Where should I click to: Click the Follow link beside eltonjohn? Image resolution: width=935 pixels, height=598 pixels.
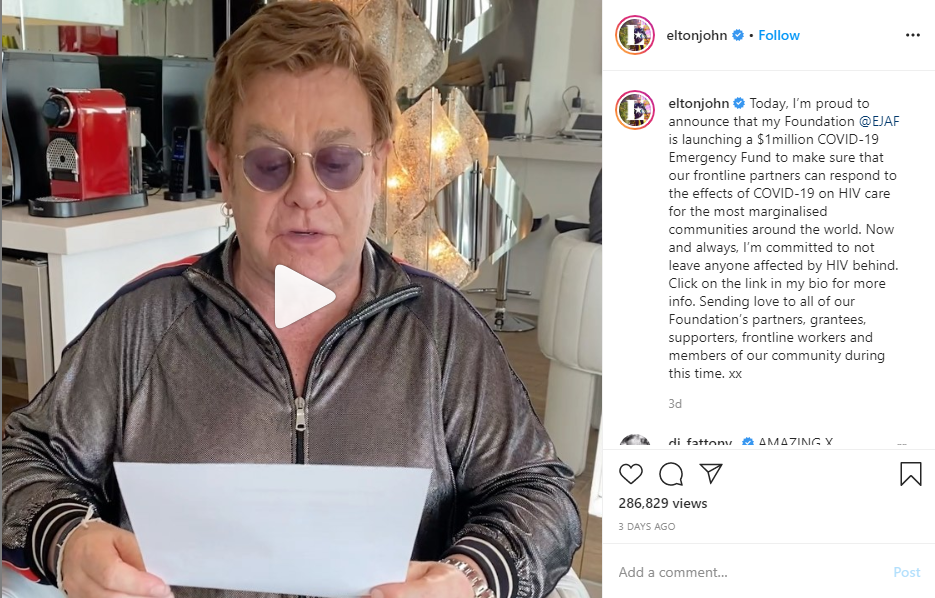point(779,35)
